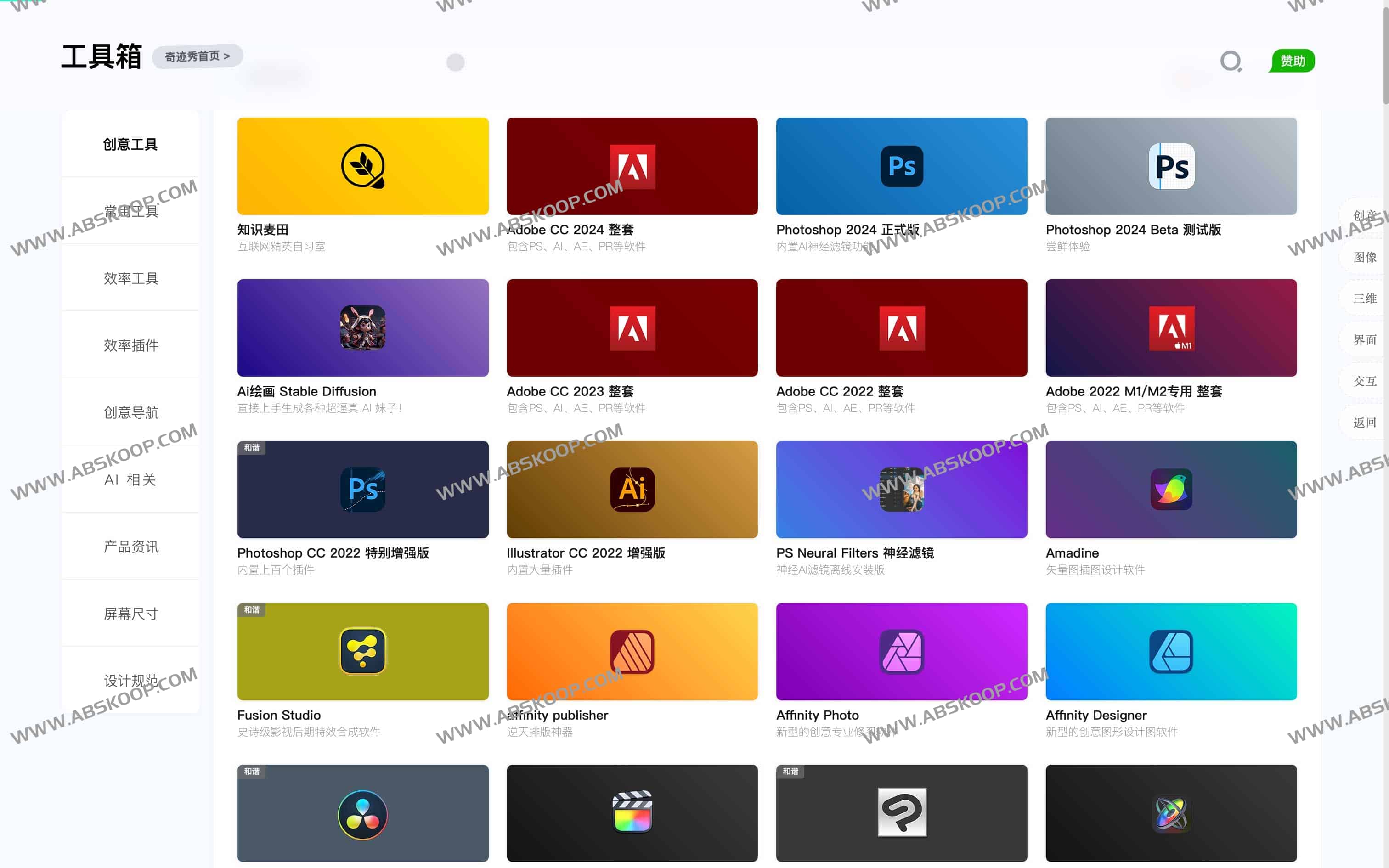Open Photoshop 2024 正式版 title link
This screenshot has height=868, width=1389.
point(848,230)
